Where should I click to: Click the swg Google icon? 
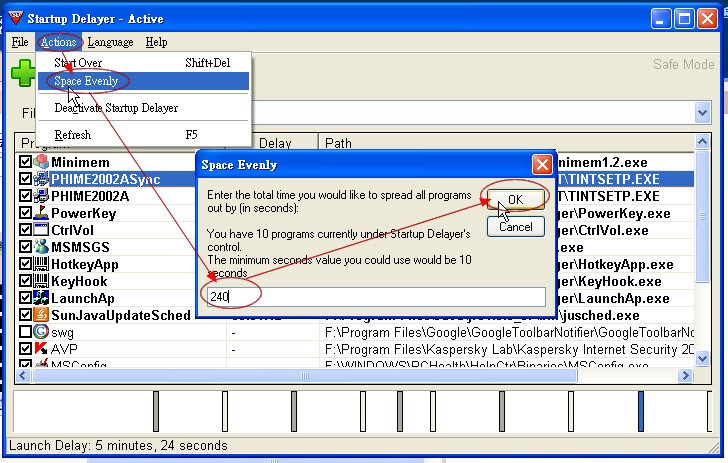point(41,332)
